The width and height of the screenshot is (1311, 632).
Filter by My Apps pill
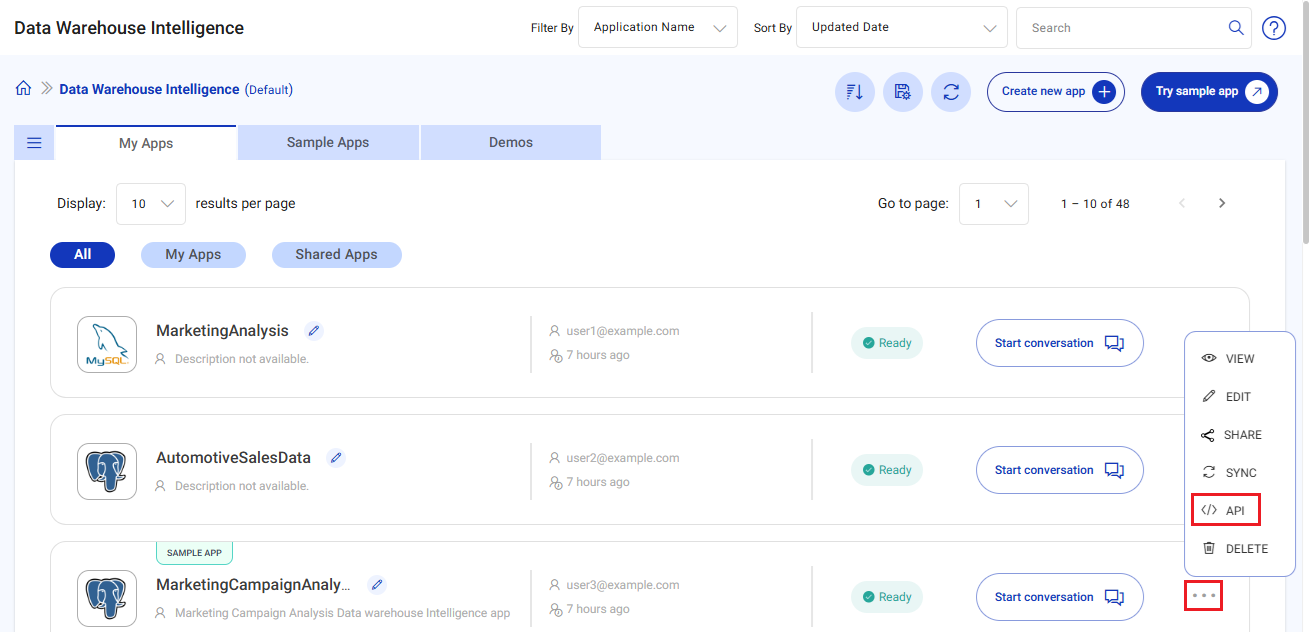pos(193,255)
